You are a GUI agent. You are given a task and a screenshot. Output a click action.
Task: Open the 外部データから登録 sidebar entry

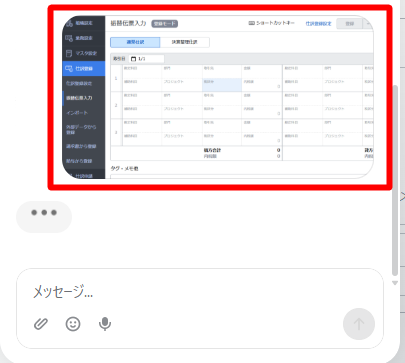[x=81, y=130]
